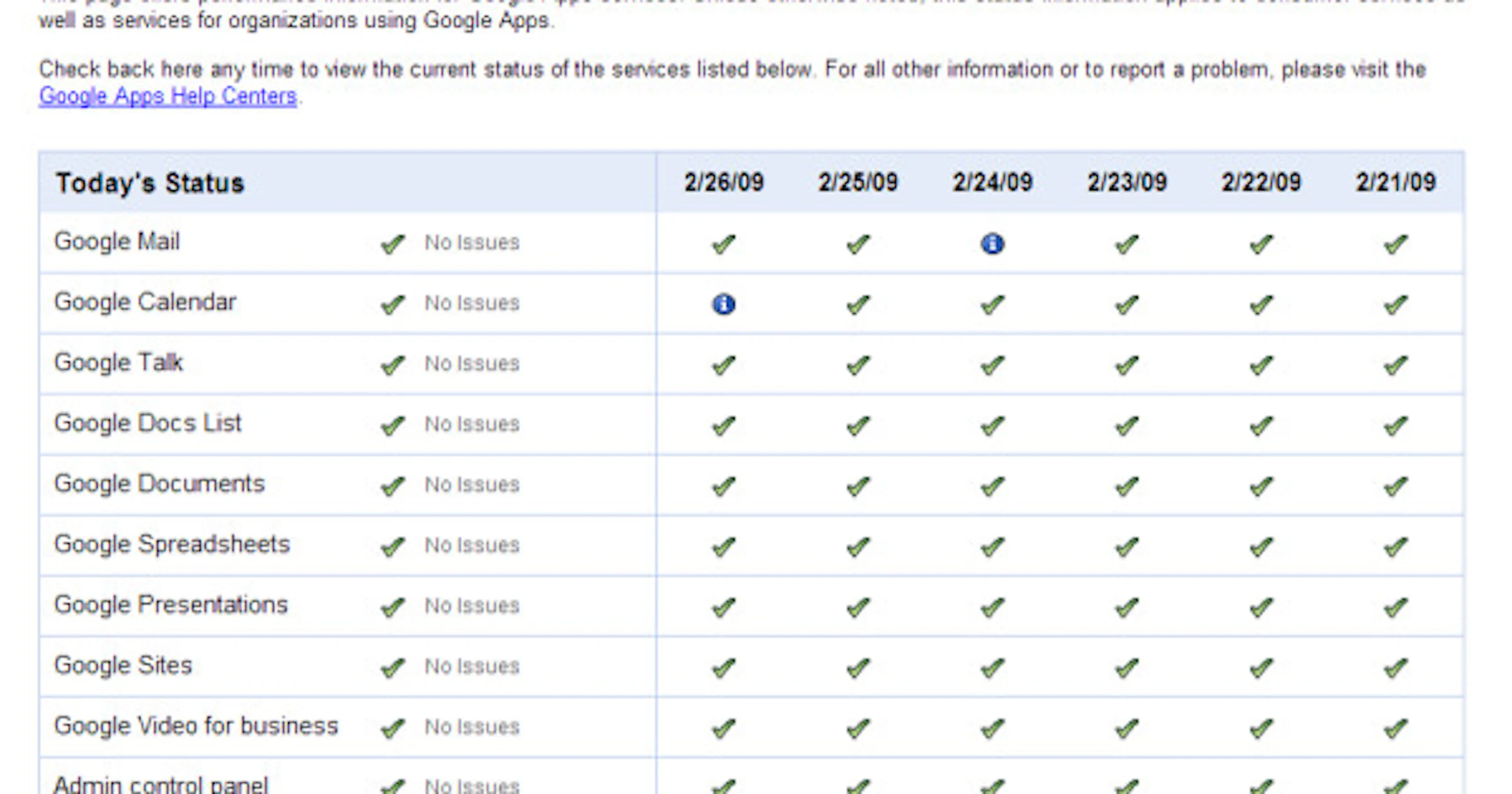Select Google Spreadsheets' check mark for 2/21/09
The height and width of the screenshot is (794, 1512).
[1395, 546]
